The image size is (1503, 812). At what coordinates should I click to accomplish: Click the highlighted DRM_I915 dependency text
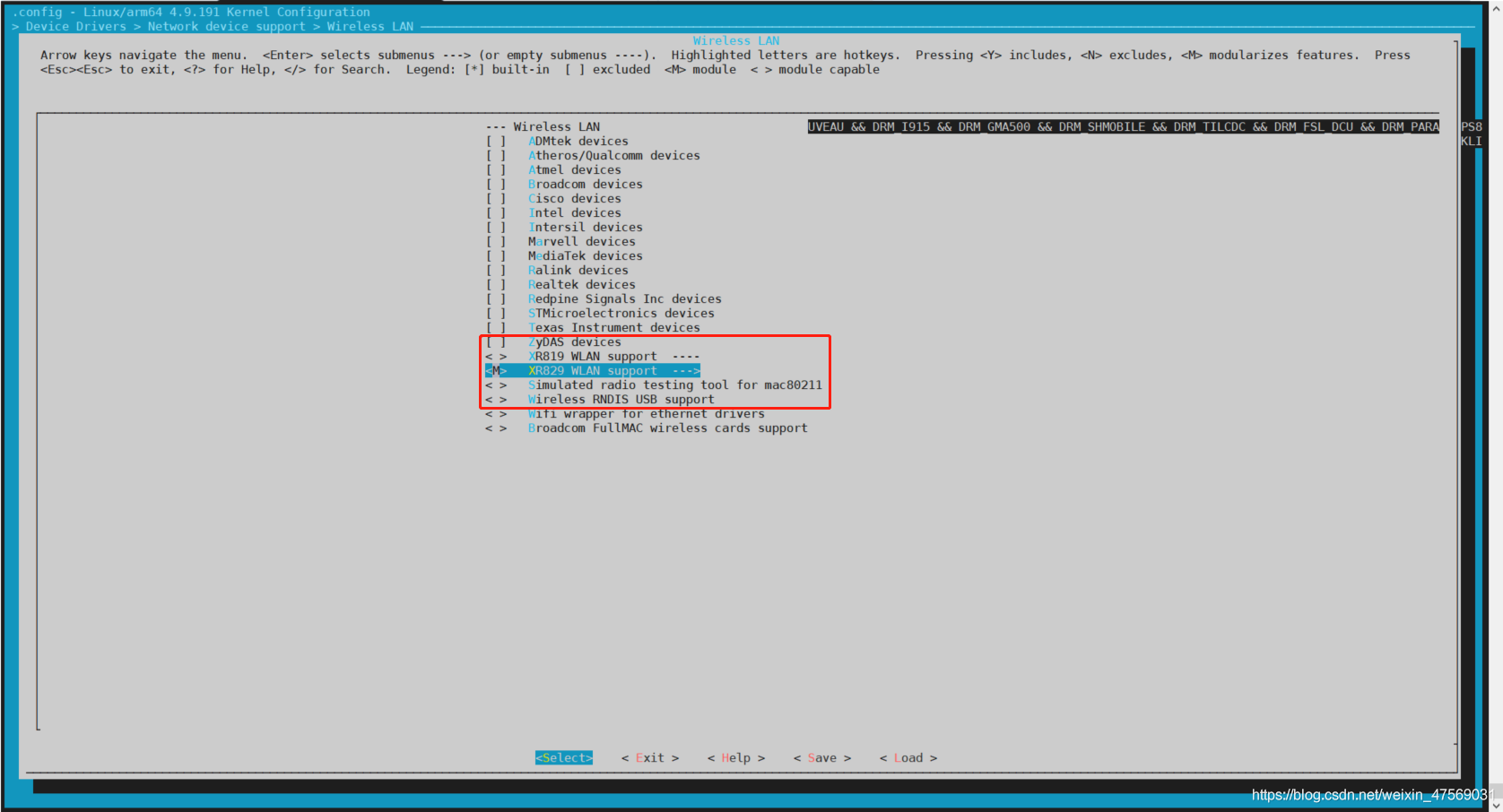coord(901,127)
